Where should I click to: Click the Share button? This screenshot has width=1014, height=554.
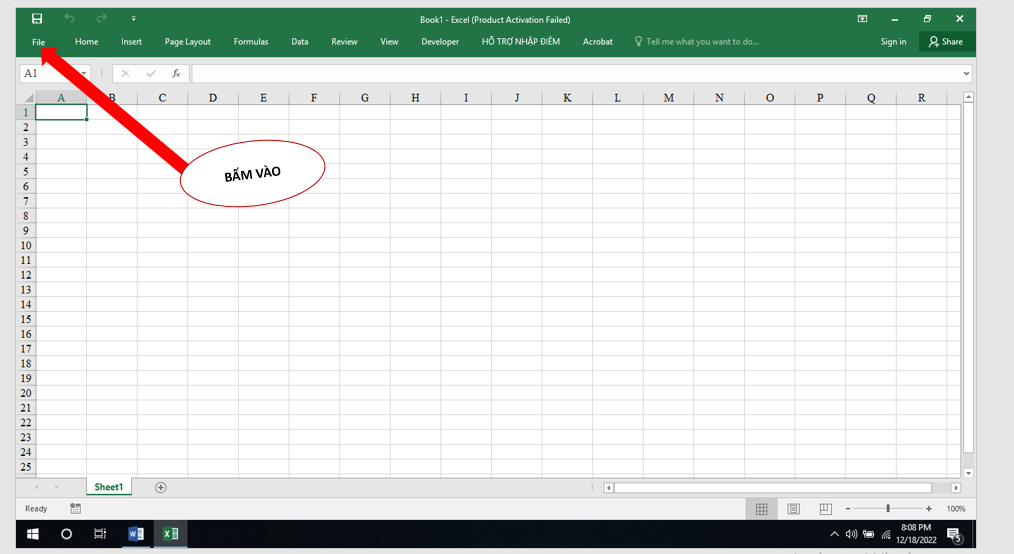click(946, 42)
